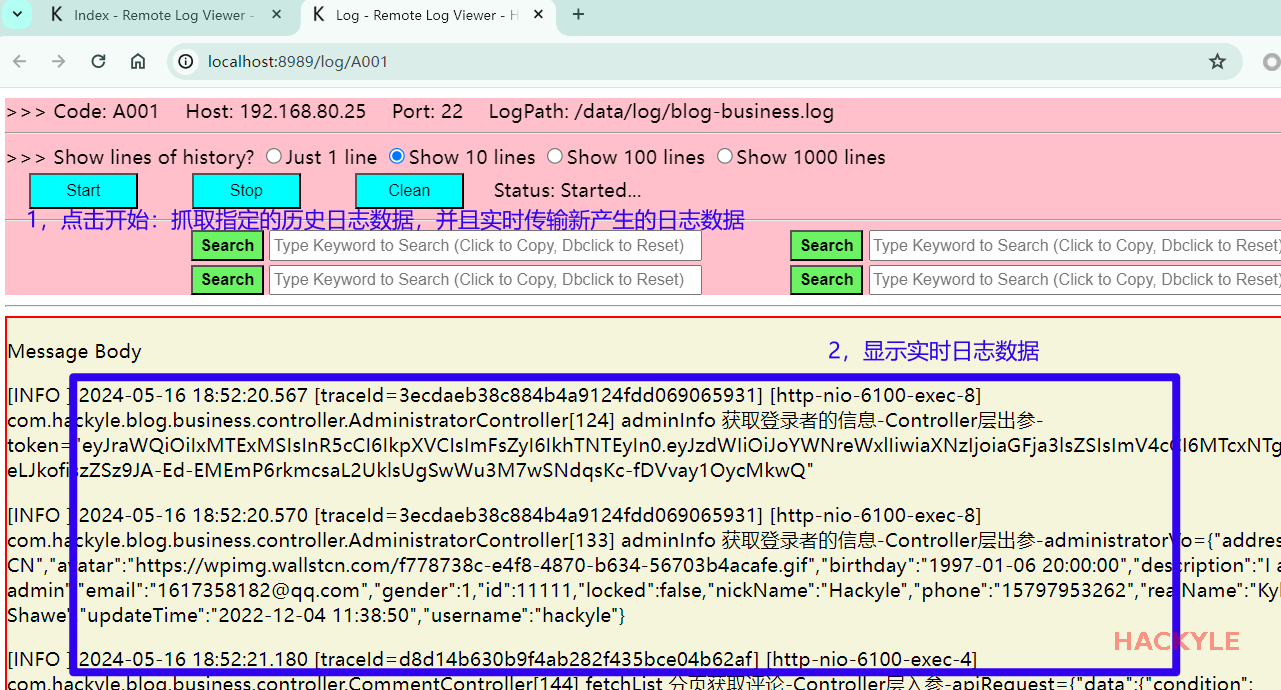Screen dimensions: 1281x690
Task: Click the Code: A001 text
Action: (x=106, y=111)
